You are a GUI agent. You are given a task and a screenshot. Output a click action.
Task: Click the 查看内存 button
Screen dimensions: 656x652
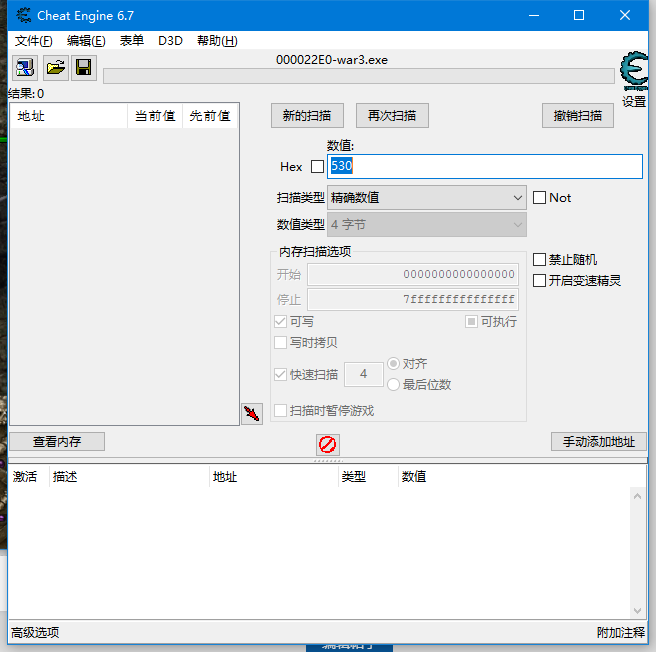tap(57, 442)
